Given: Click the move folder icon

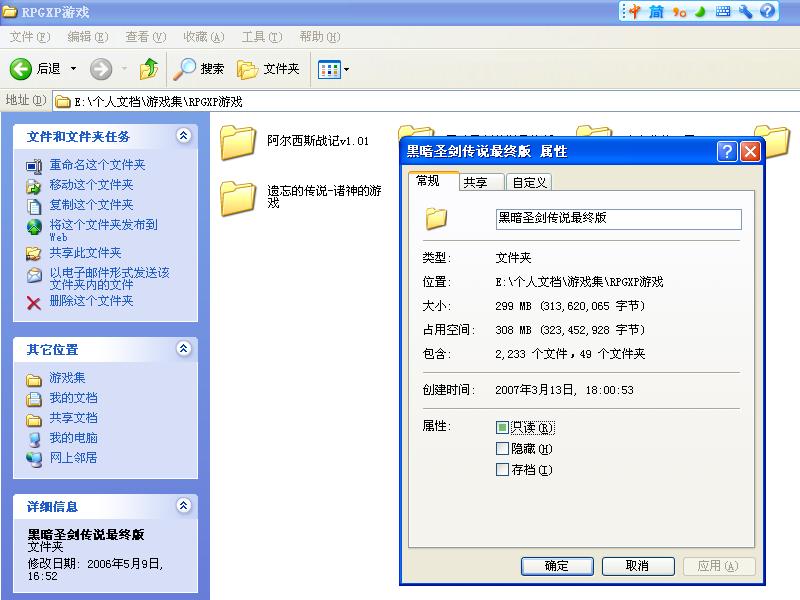Looking at the screenshot, I should coord(34,186).
